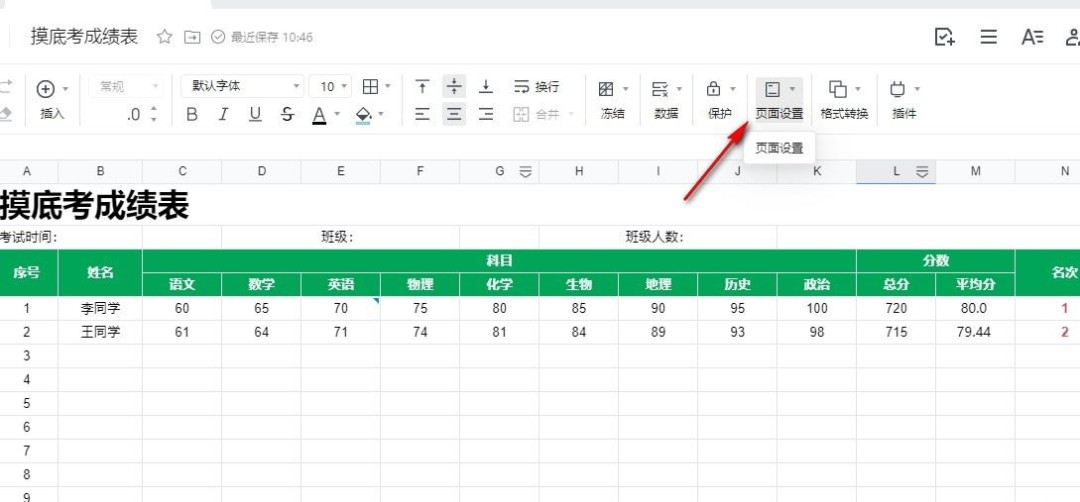
Task: Click the 插入 circled plus icon
Action: (x=45, y=88)
